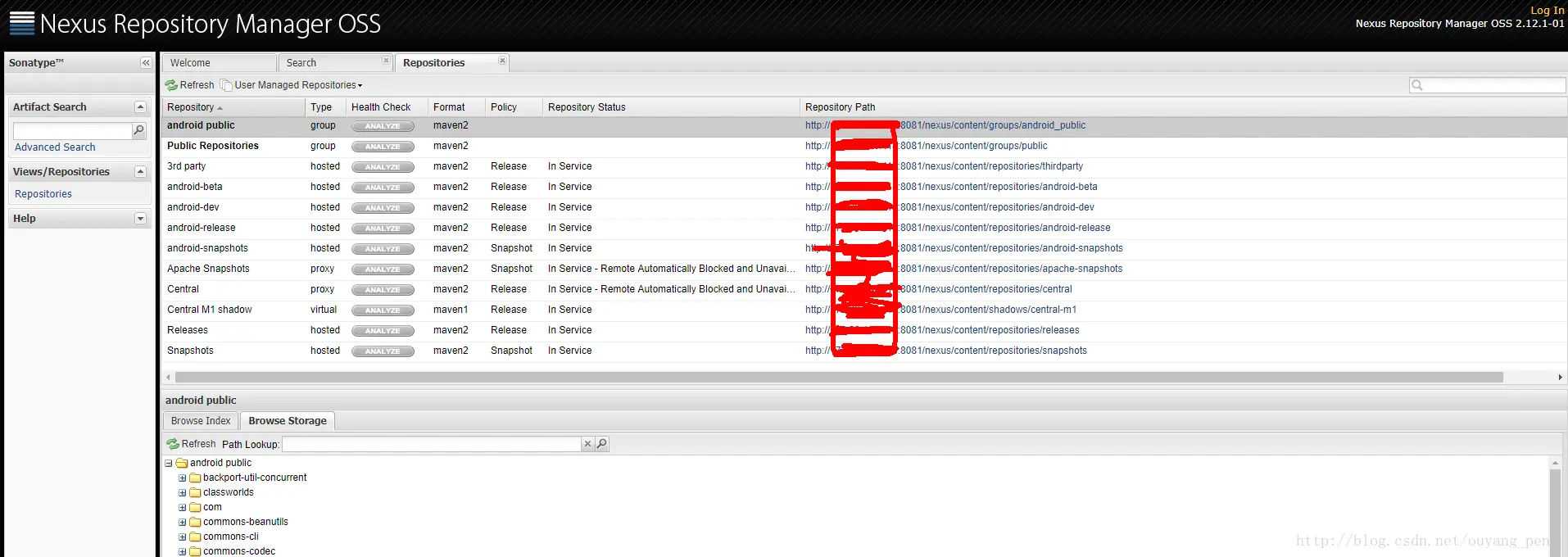Image resolution: width=1568 pixels, height=557 pixels.
Task: Select the android-dev repository row
Action: [x=864, y=207]
